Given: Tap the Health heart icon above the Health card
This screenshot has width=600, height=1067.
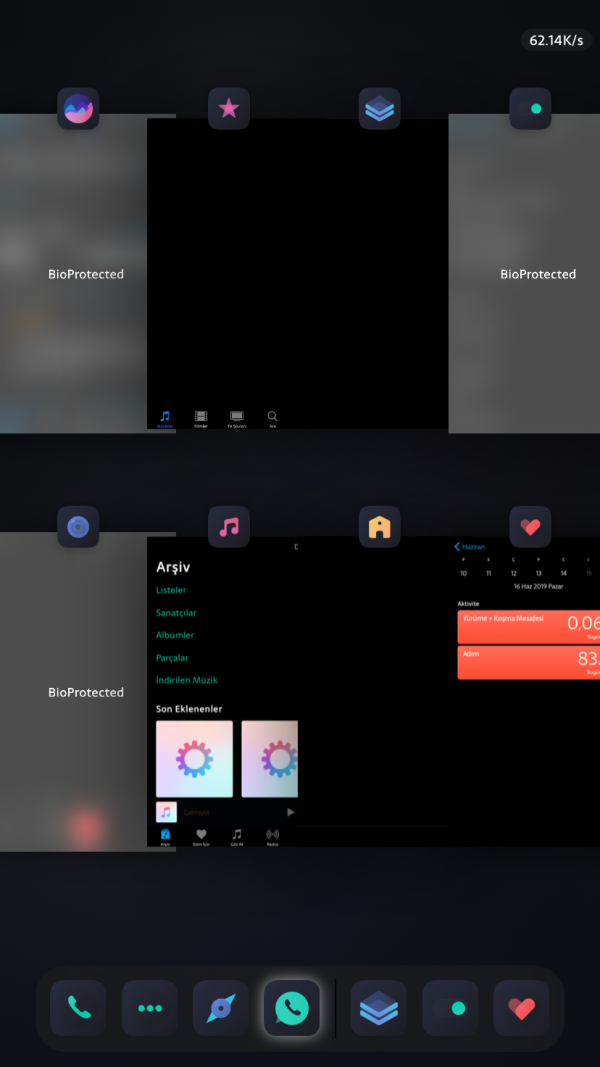Looking at the screenshot, I should point(530,527).
